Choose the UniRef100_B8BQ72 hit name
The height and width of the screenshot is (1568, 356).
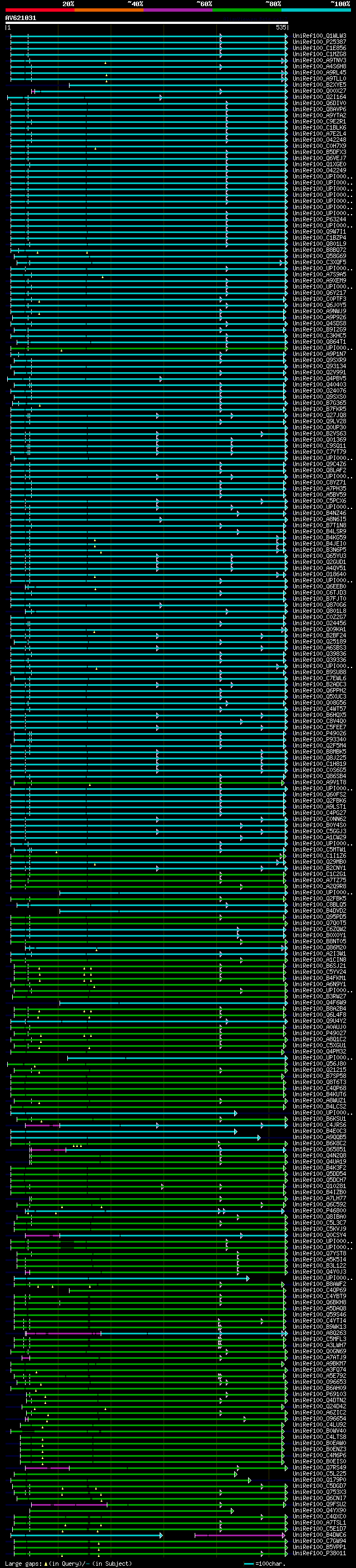tap(319, 250)
